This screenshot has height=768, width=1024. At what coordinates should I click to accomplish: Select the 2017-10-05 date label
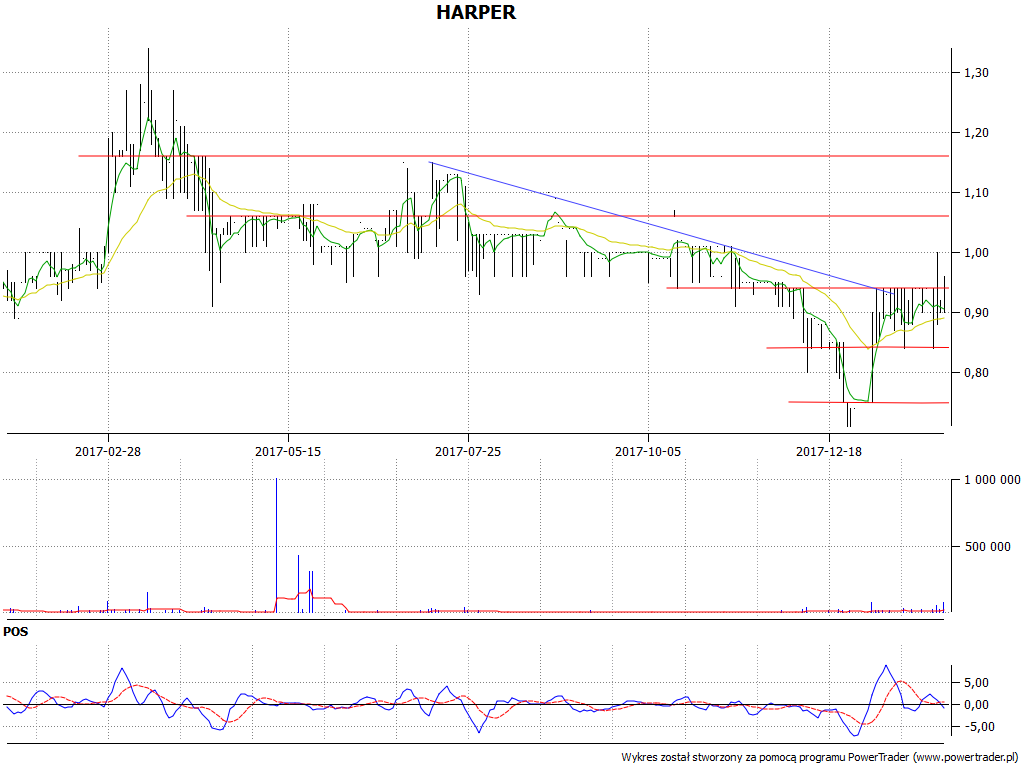point(648,451)
